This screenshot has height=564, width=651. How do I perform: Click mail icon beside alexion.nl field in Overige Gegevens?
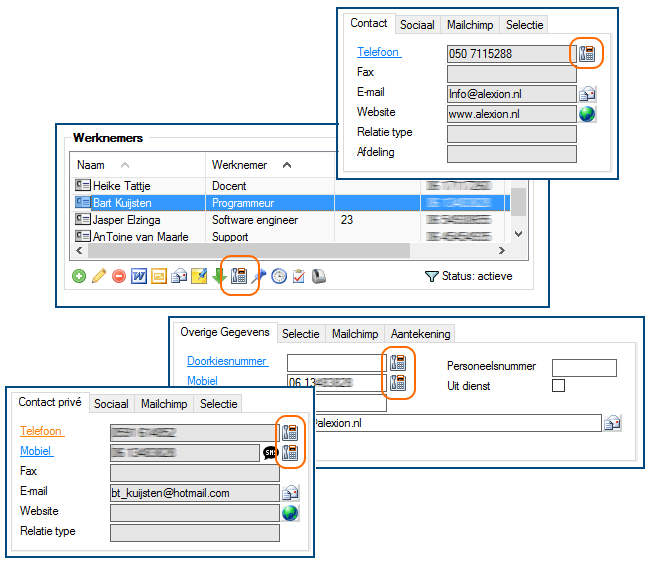612,423
